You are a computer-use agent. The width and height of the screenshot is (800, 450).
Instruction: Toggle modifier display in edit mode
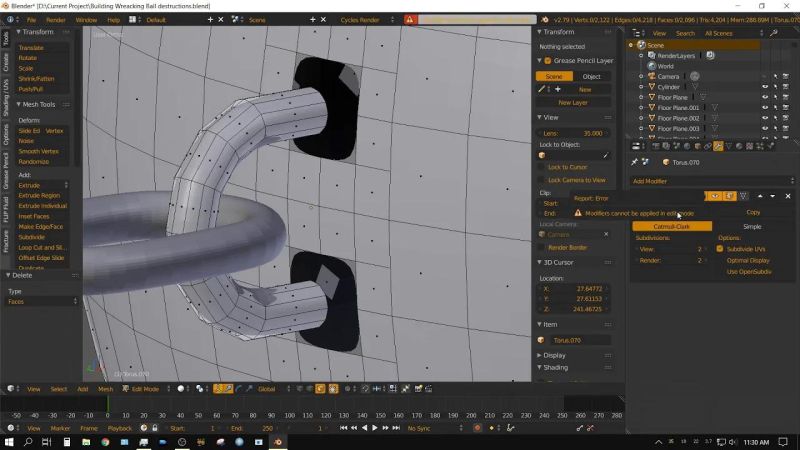[x=729, y=196]
